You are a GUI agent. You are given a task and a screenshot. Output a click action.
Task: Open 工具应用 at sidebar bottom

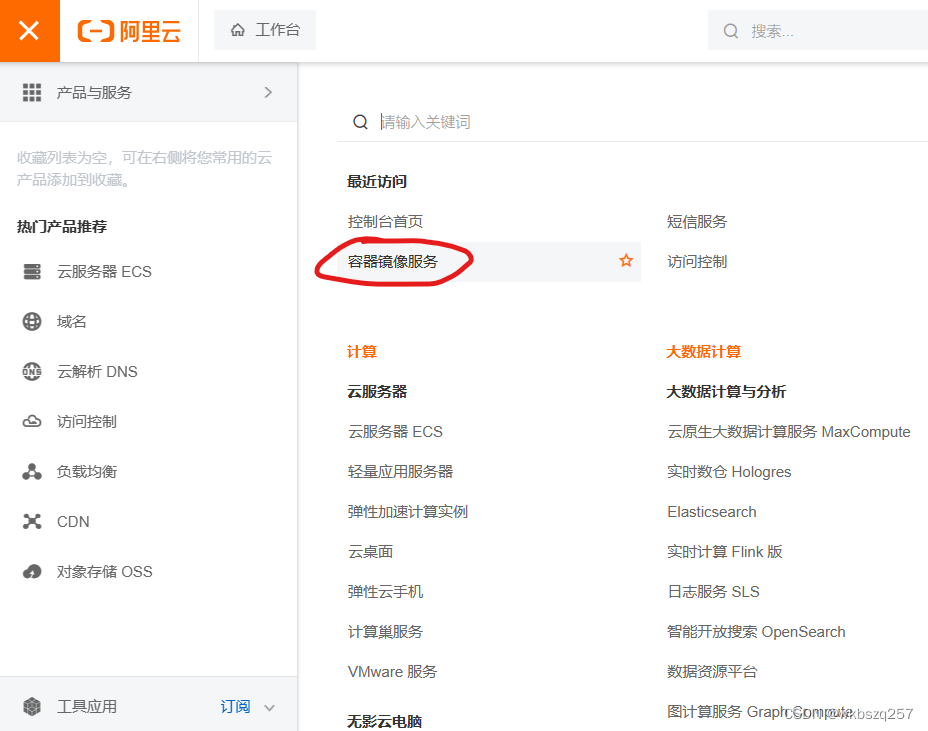click(x=86, y=706)
